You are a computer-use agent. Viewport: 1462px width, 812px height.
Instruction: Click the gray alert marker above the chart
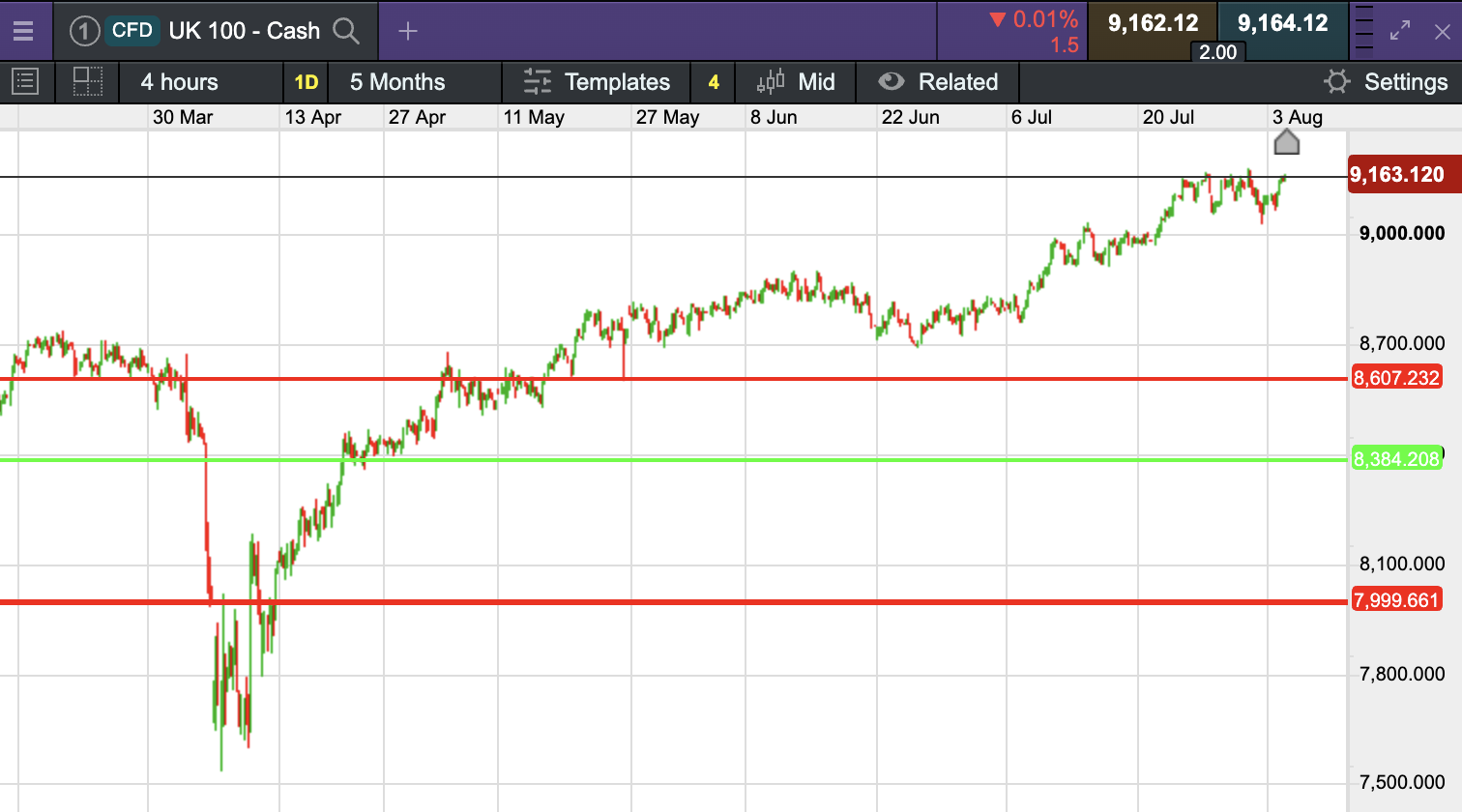[x=1286, y=143]
